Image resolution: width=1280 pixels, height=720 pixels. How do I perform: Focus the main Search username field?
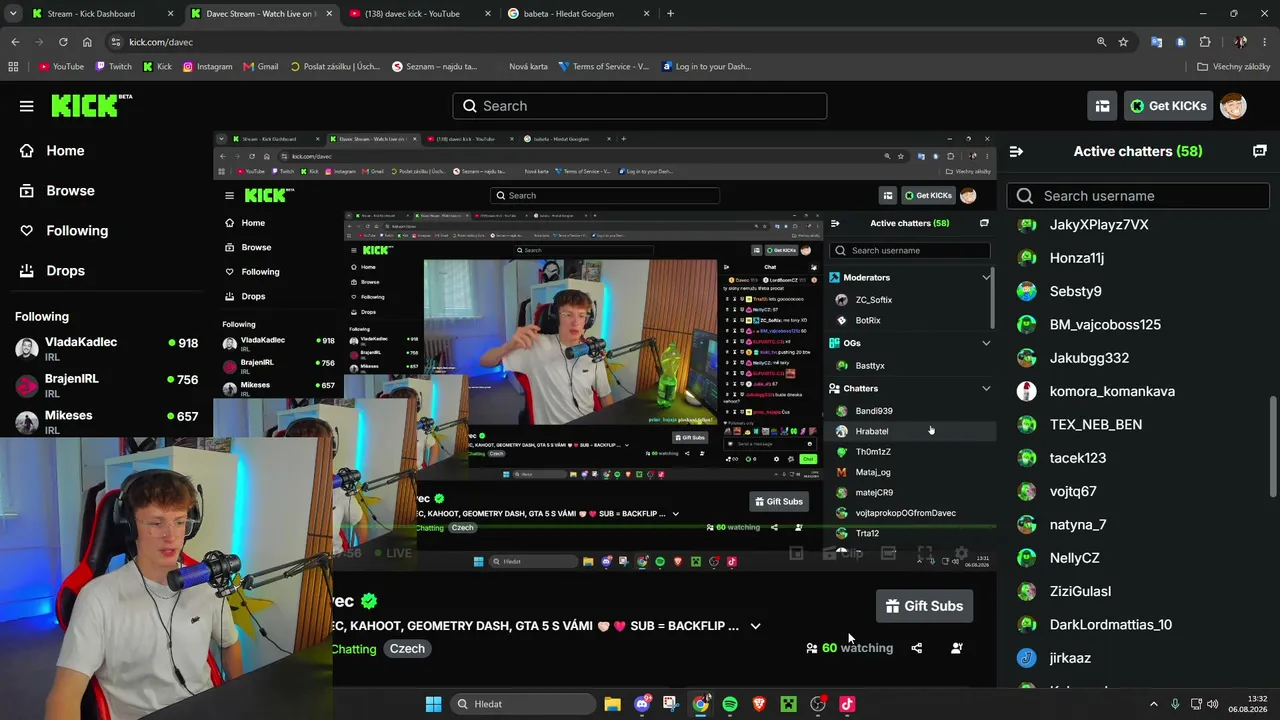(x=1138, y=196)
